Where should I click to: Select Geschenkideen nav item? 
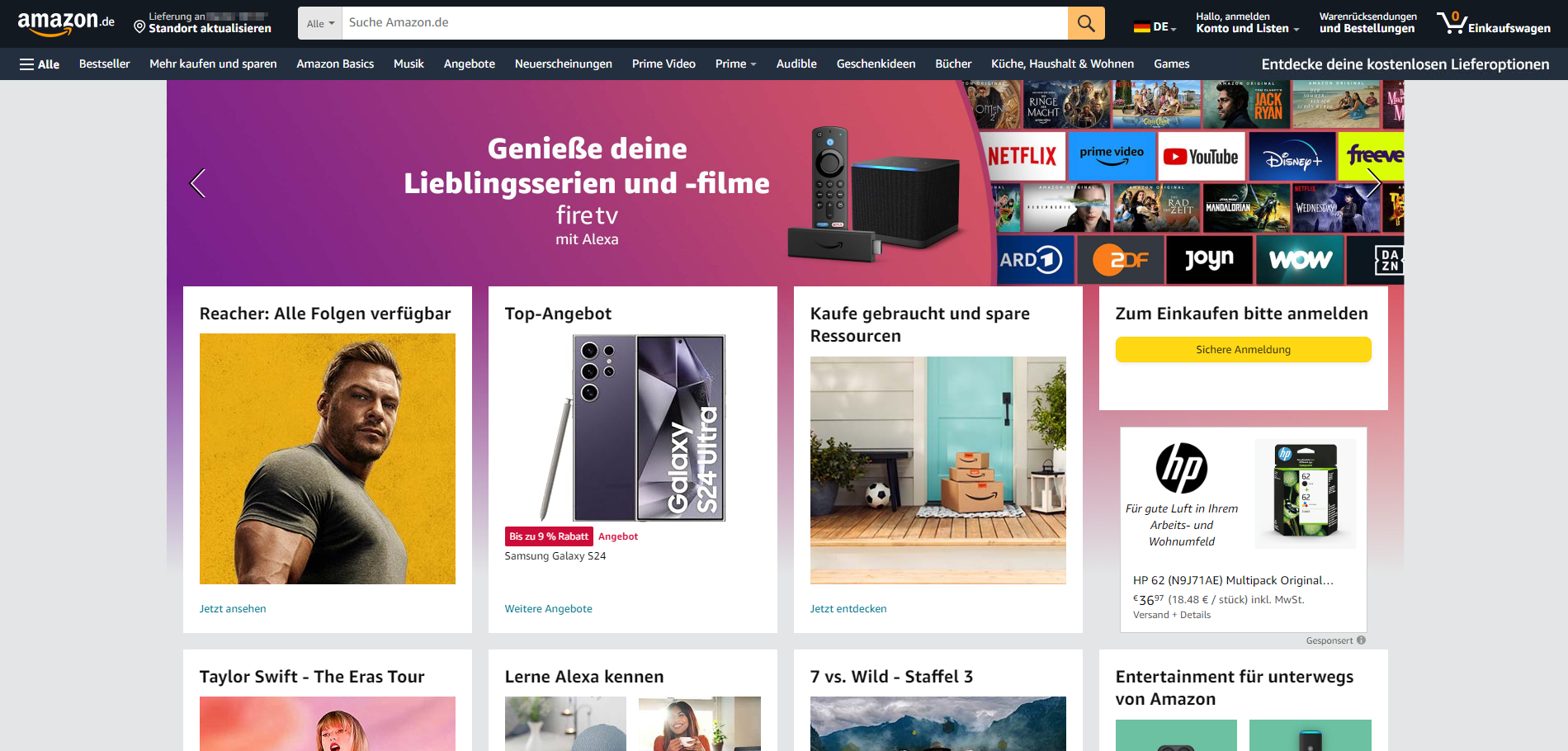876,64
